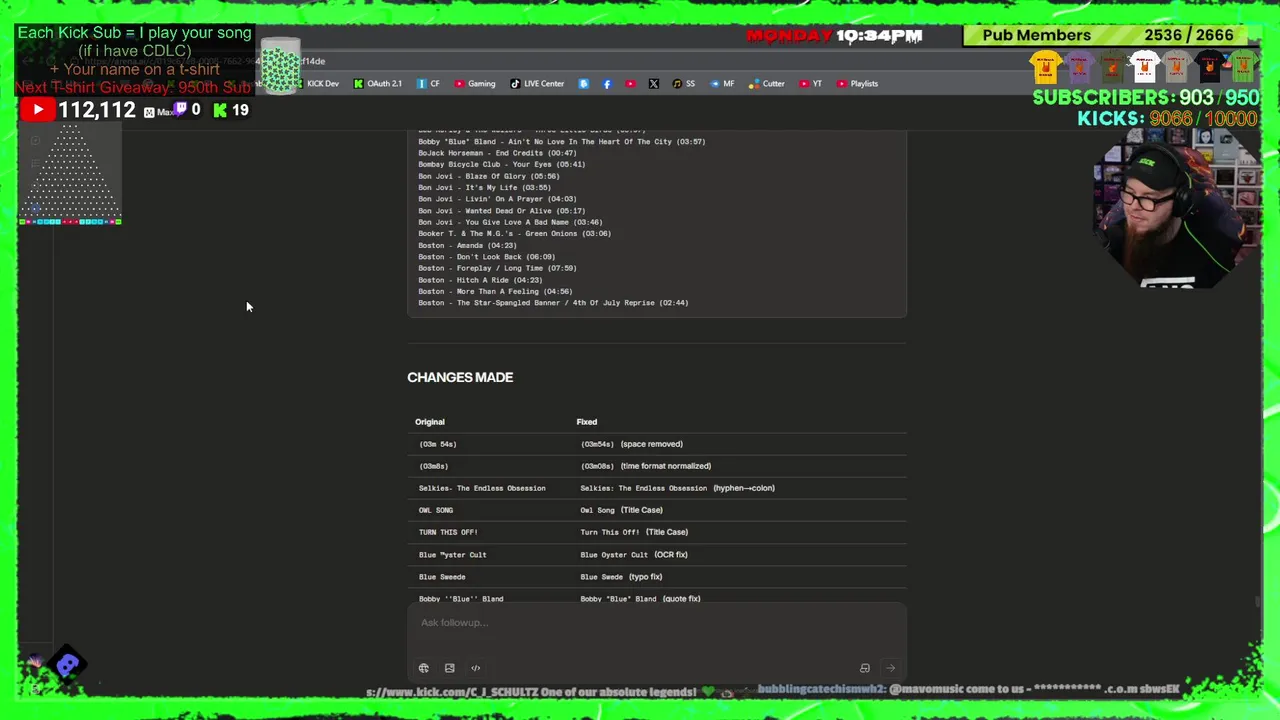Click the 'Original' column header
The height and width of the screenshot is (720, 1280).
coord(430,422)
